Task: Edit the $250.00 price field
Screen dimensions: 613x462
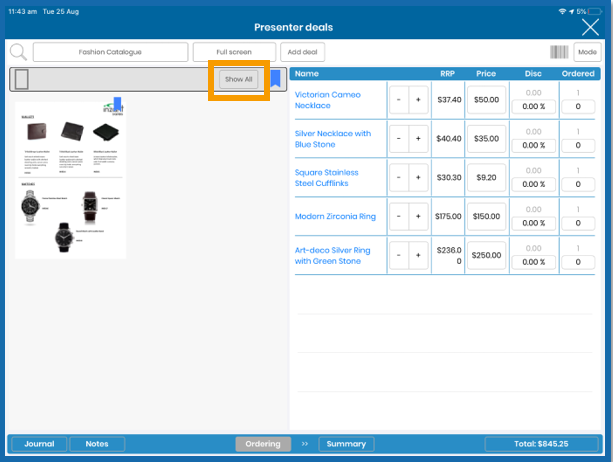Action: pyautogui.click(x=486, y=255)
